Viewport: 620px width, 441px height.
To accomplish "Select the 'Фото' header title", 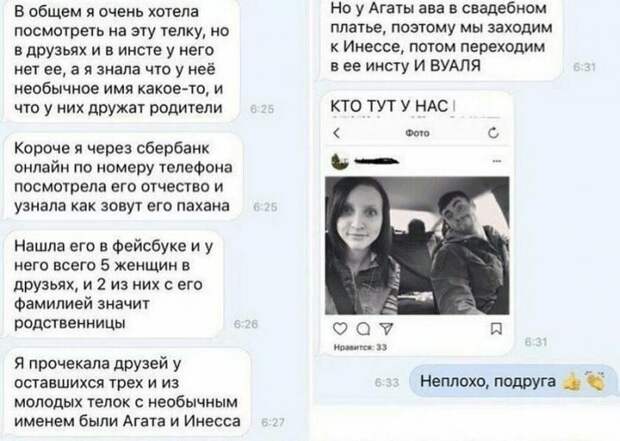I will pyautogui.click(x=417, y=133).
